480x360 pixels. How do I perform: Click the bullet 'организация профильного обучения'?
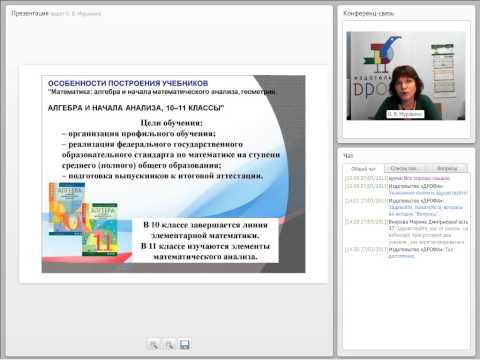139,134
